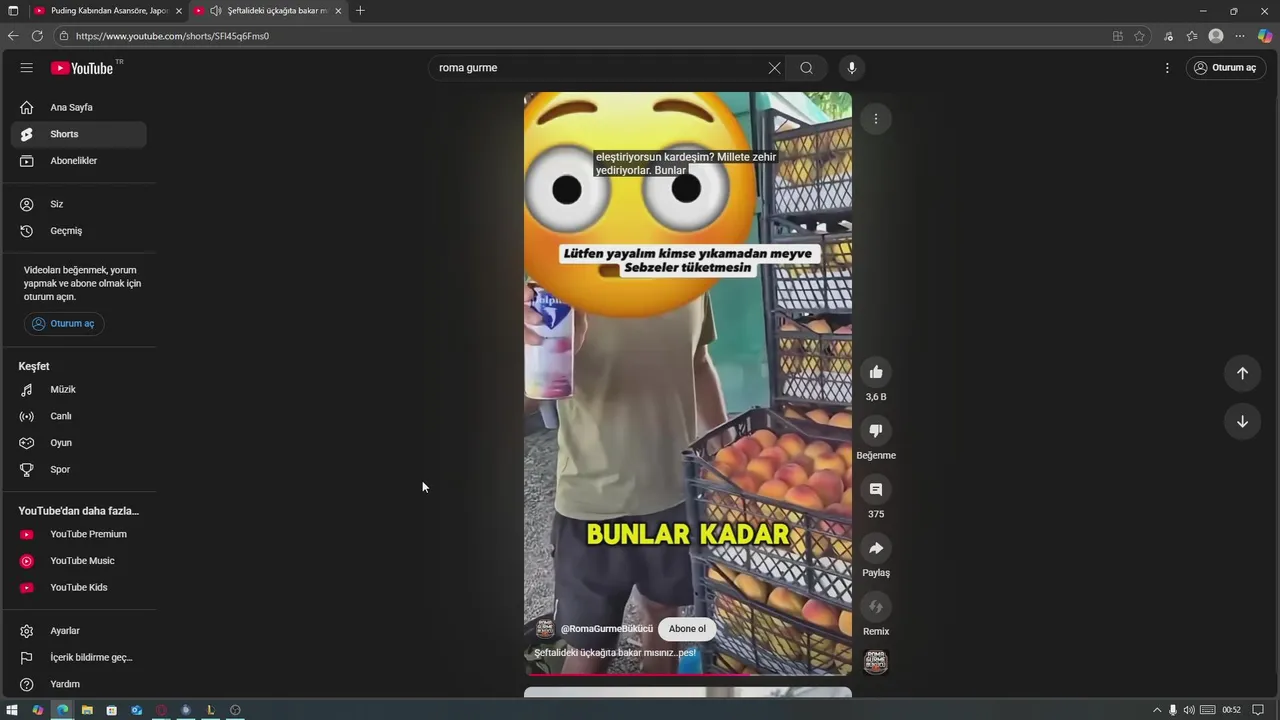Mute the playing tab's speaker icon

[x=215, y=11]
